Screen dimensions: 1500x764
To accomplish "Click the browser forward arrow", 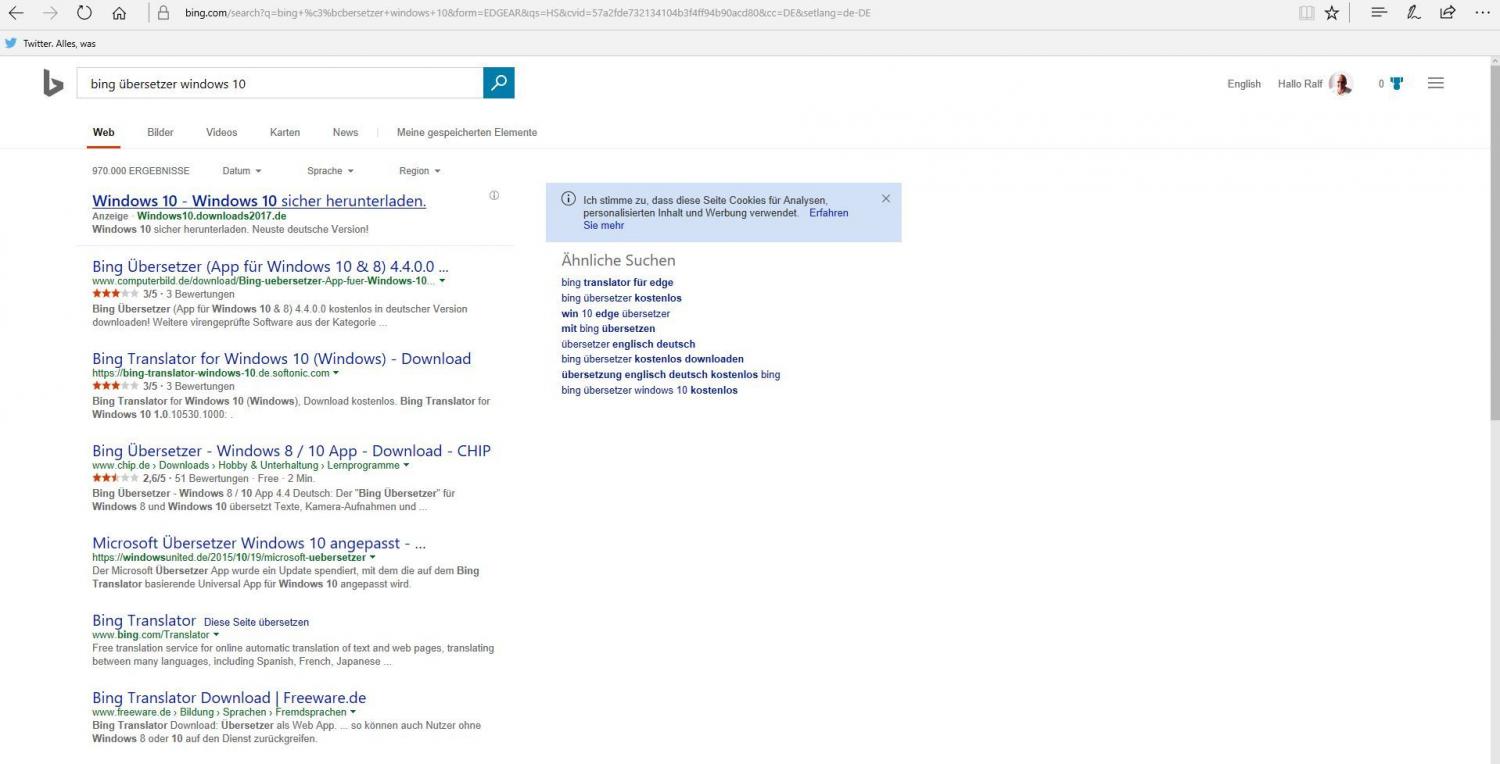I will 50,13.
